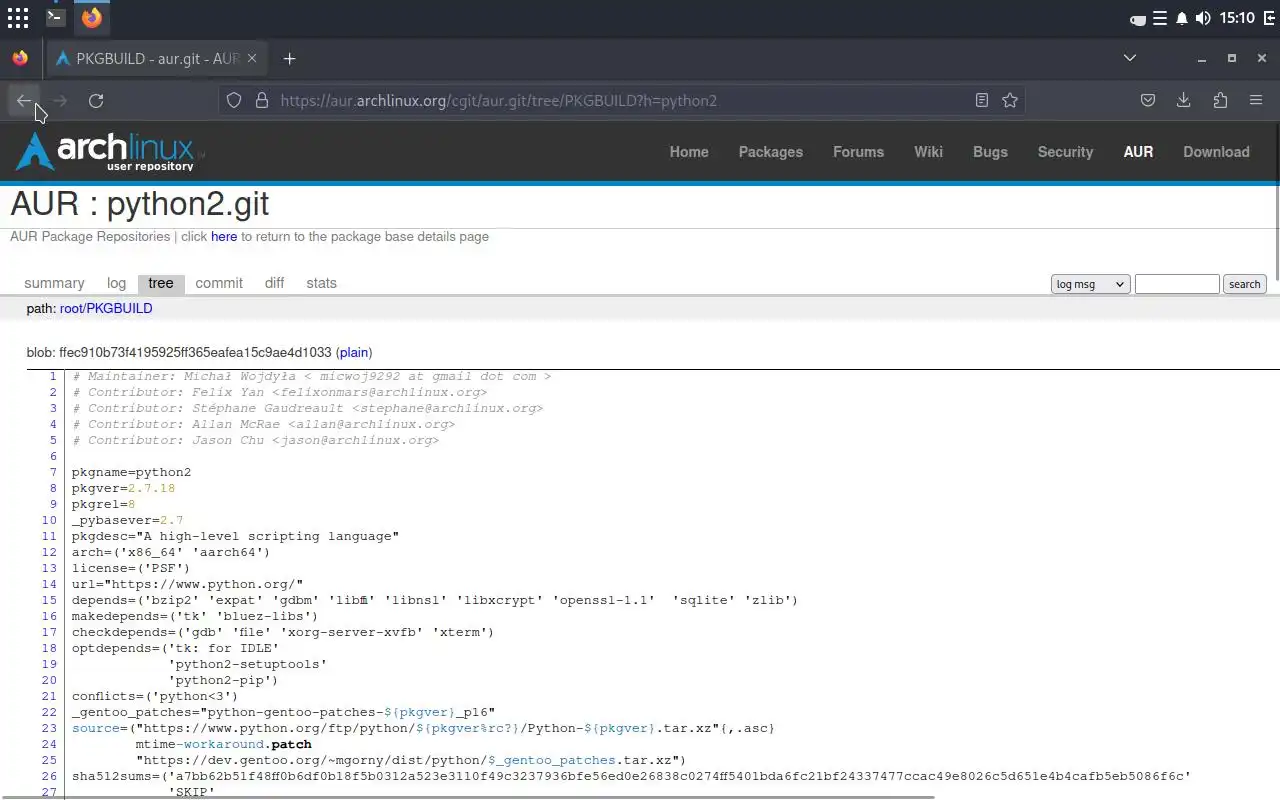This screenshot has height=800, width=1280.
Task: Click the pkgname=python2 line
Action: (x=131, y=473)
